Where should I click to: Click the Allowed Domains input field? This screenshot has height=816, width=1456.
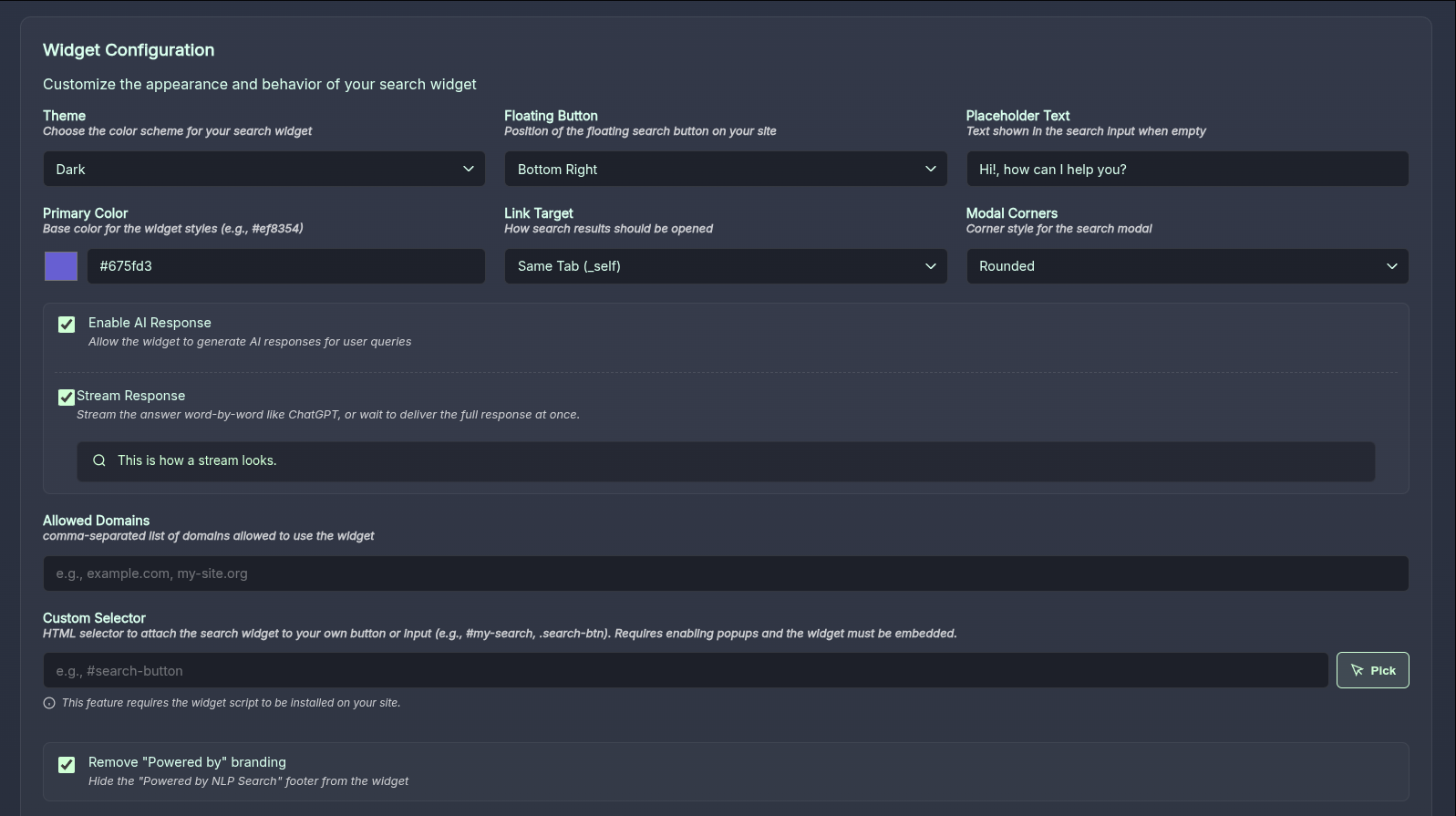(x=726, y=573)
